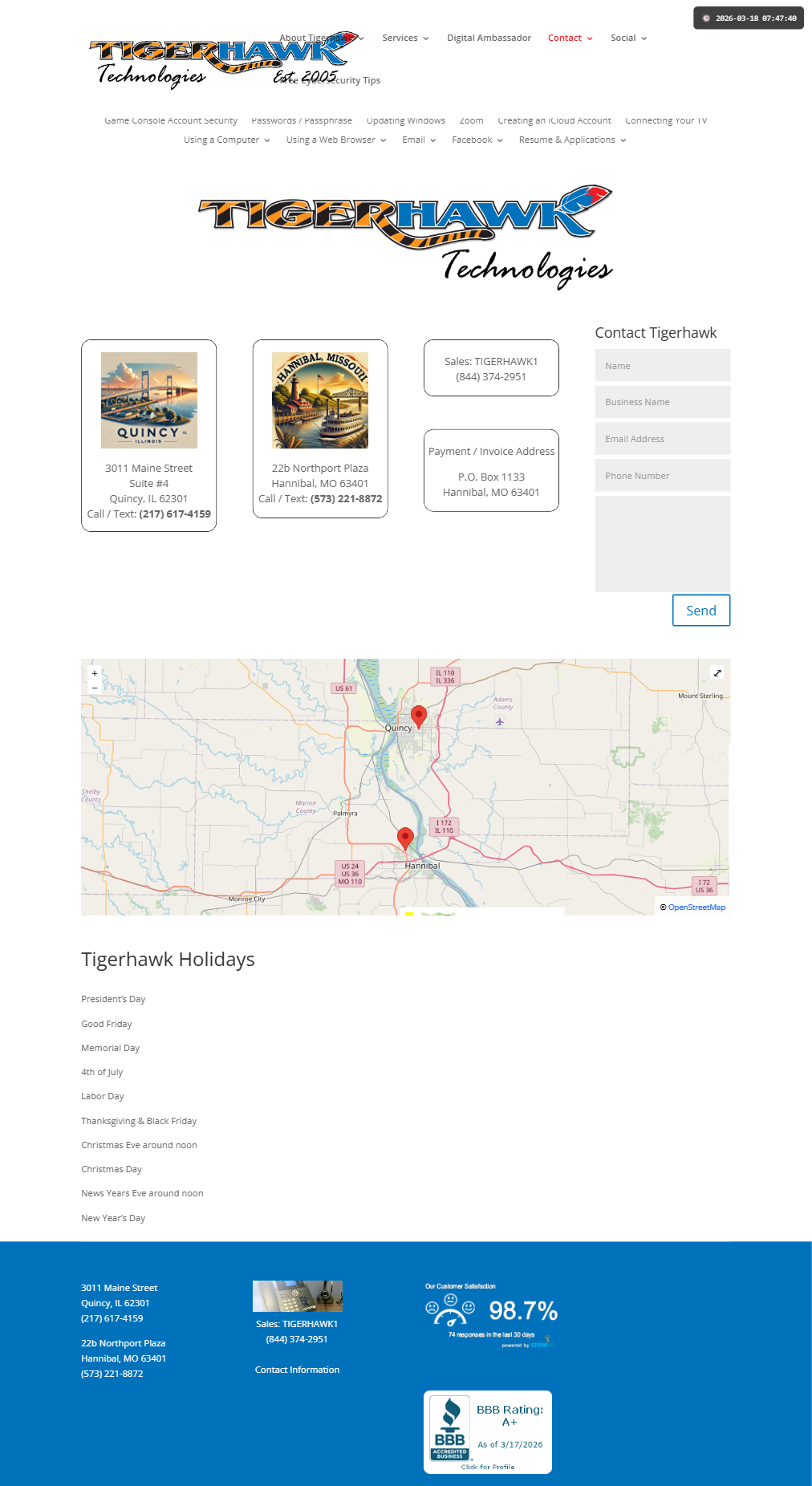The image size is (812, 1486).
Task: Open Creating an iCloud Account tip
Action: [x=554, y=120]
